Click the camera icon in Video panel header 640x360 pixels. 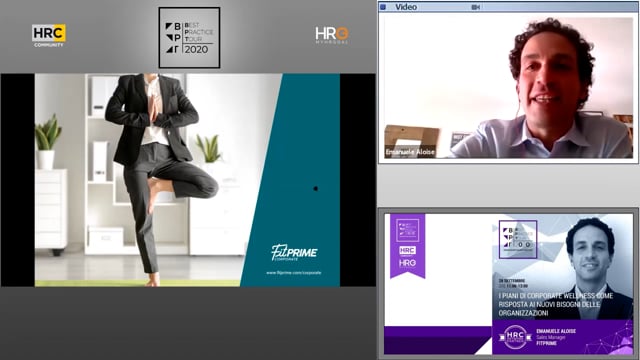pyautogui.click(x=476, y=7)
